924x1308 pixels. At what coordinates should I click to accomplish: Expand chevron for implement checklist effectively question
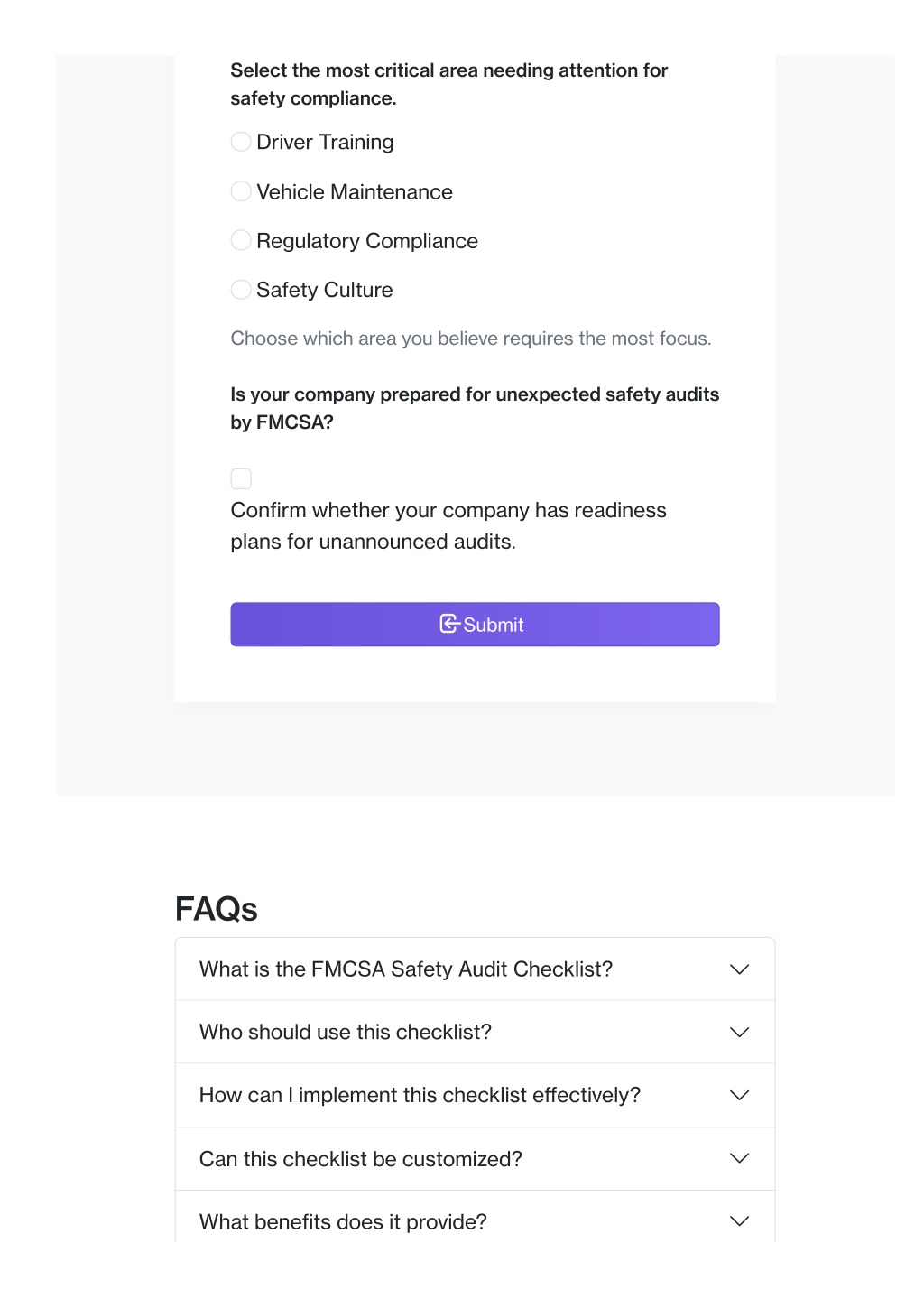[740, 1096]
